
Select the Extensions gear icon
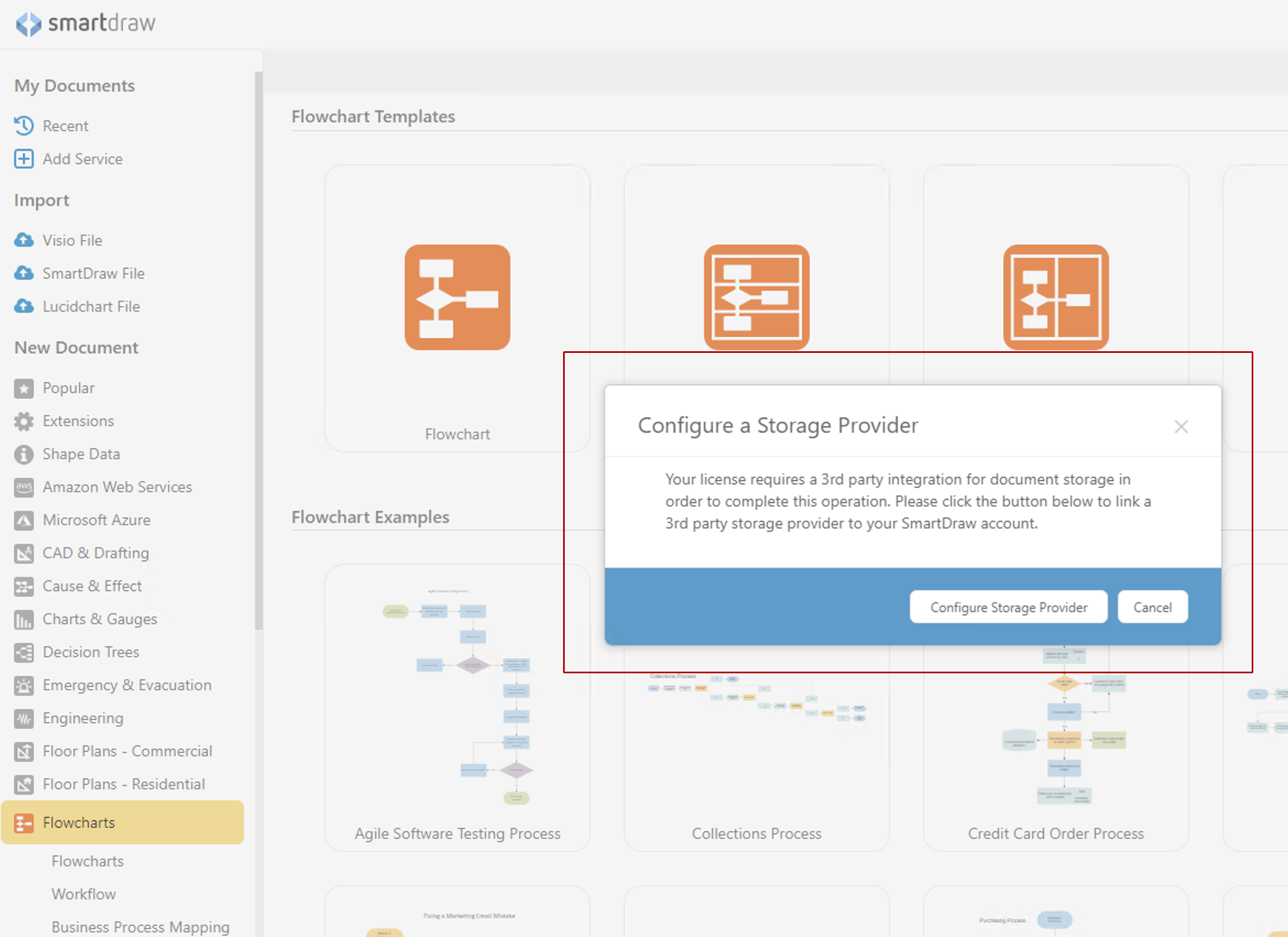click(x=24, y=421)
